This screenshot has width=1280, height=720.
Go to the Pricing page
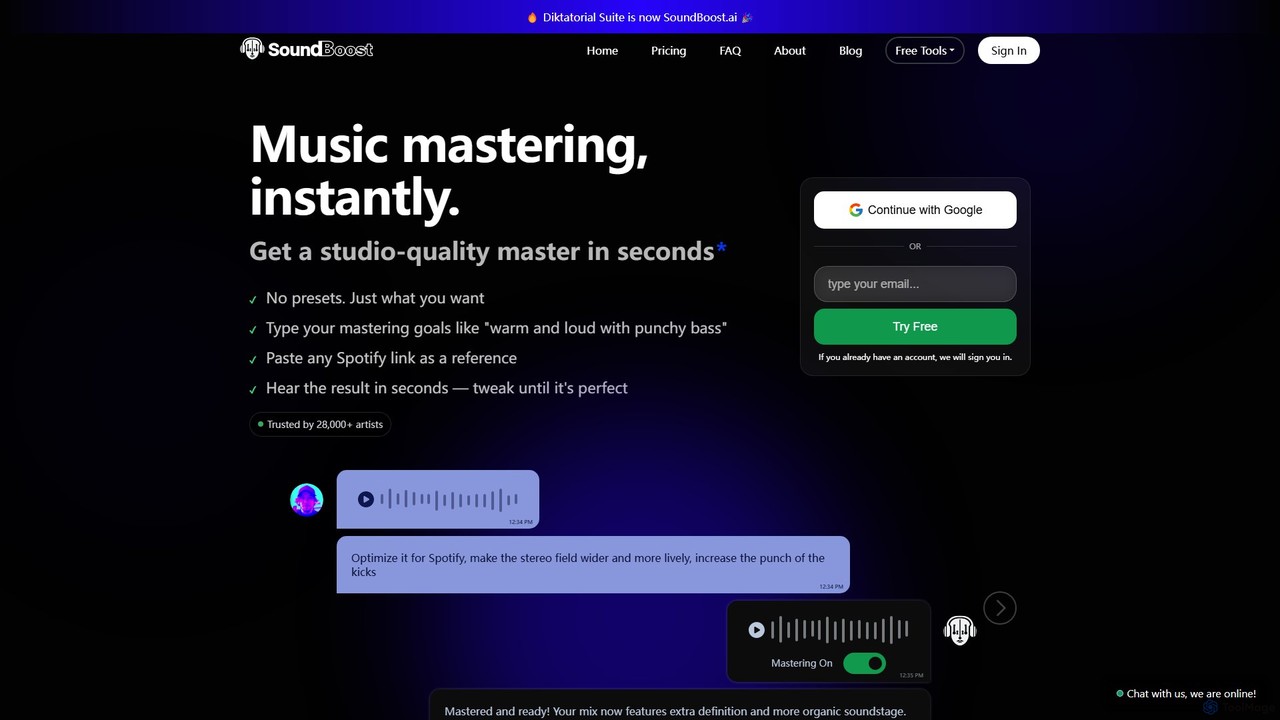coord(668,51)
